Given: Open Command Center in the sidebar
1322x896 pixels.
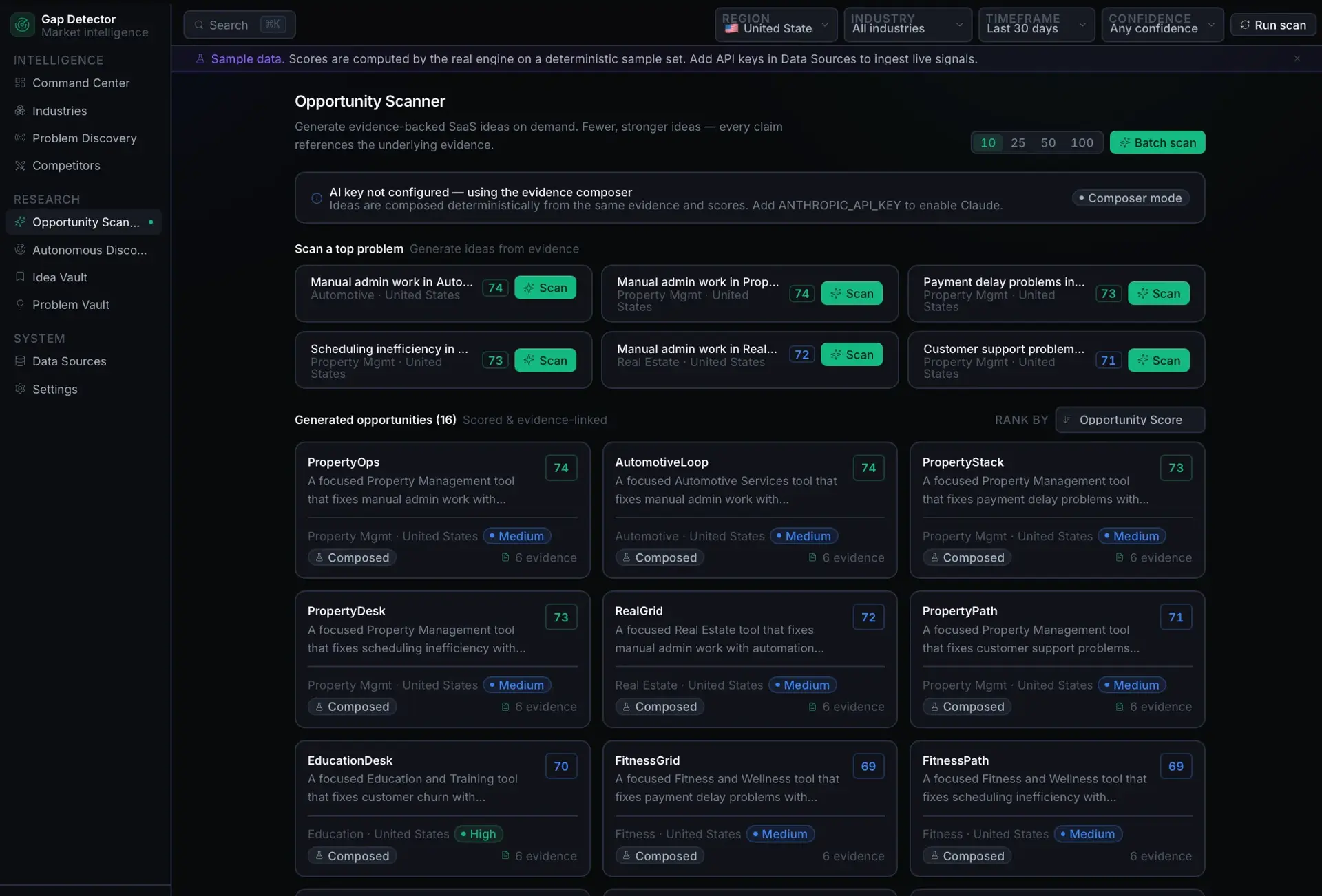Looking at the screenshot, I should (x=83, y=83).
